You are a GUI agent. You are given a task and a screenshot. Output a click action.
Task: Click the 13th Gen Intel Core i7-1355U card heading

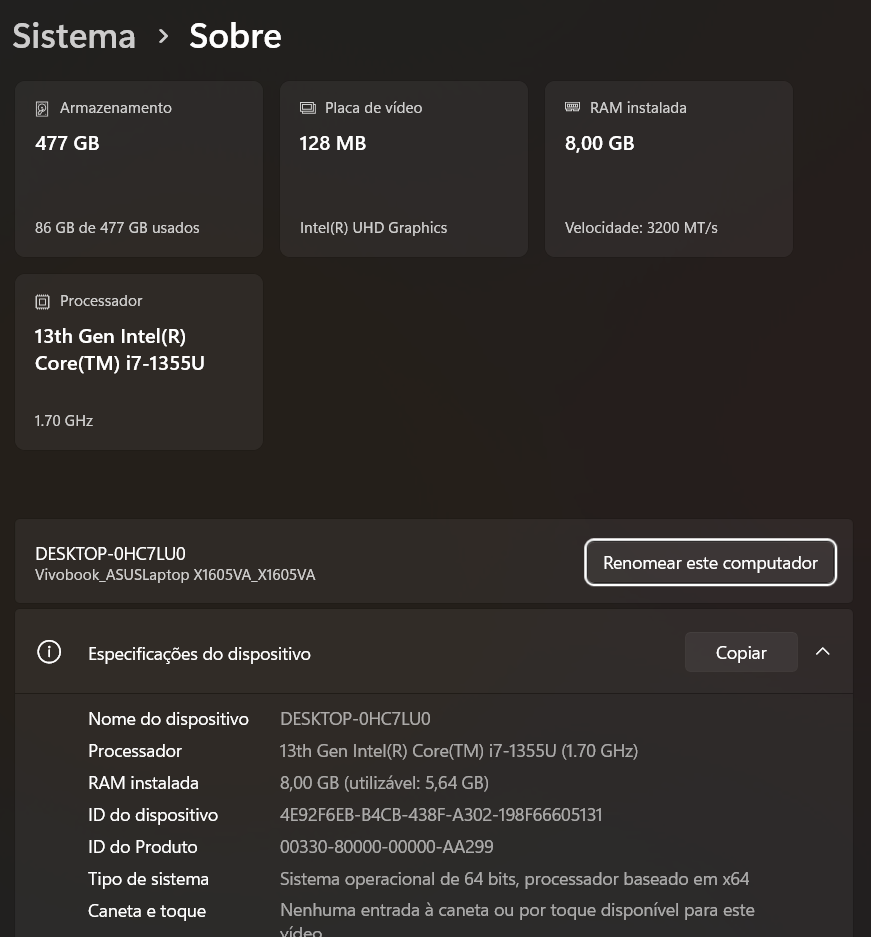(120, 350)
